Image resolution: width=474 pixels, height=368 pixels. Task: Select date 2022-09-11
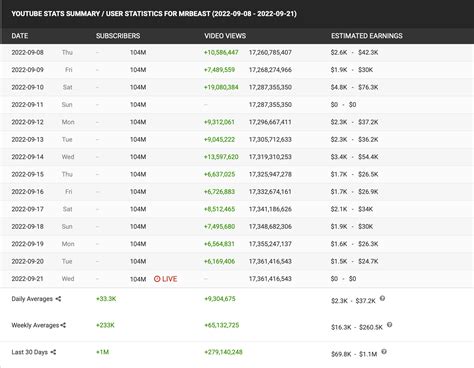tap(27, 105)
